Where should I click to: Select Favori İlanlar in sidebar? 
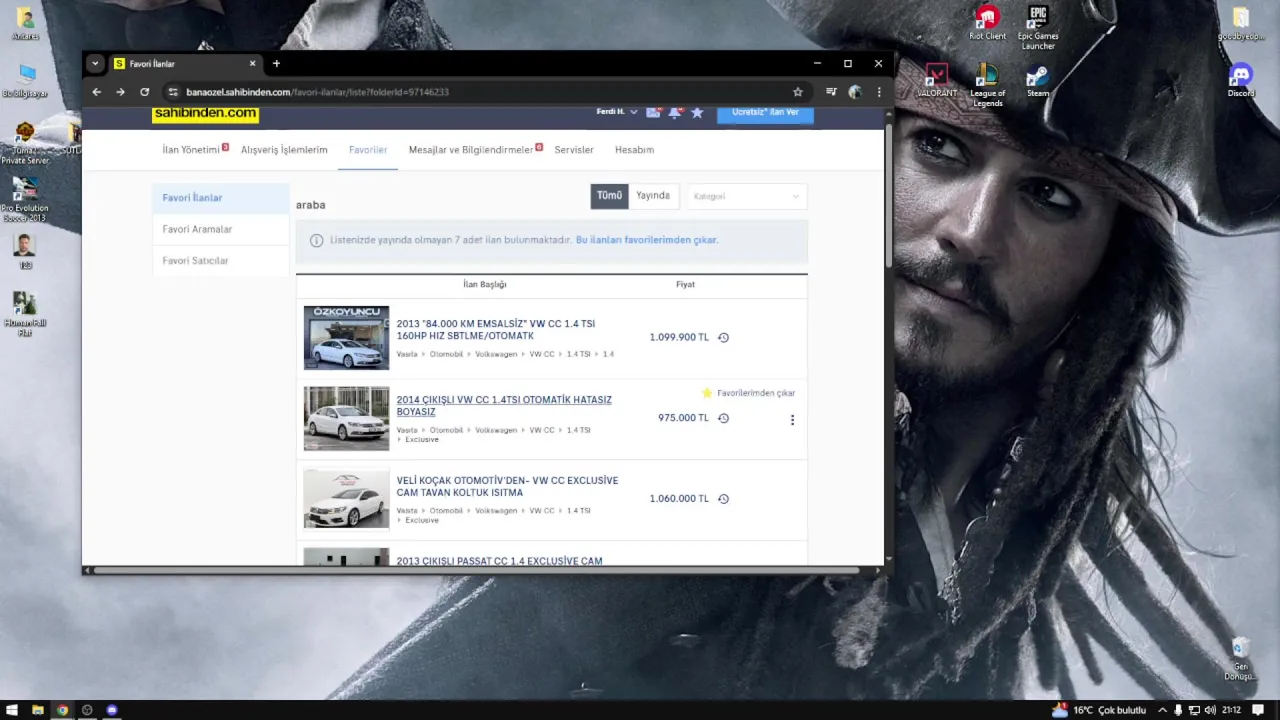coord(221,198)
